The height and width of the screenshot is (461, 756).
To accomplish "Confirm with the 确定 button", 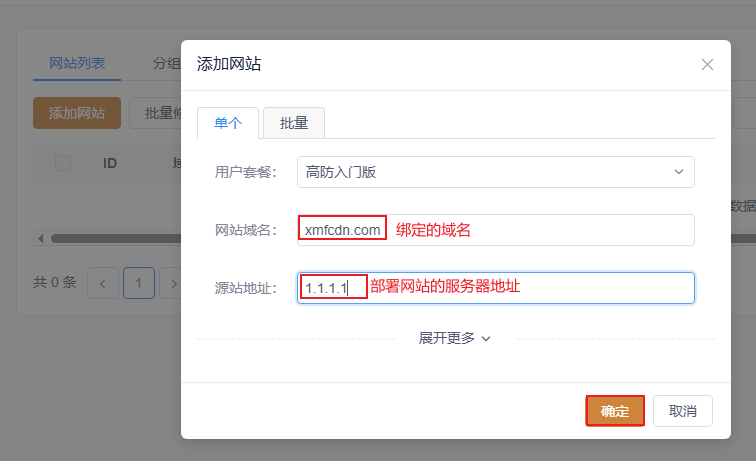I will point(615,411).
